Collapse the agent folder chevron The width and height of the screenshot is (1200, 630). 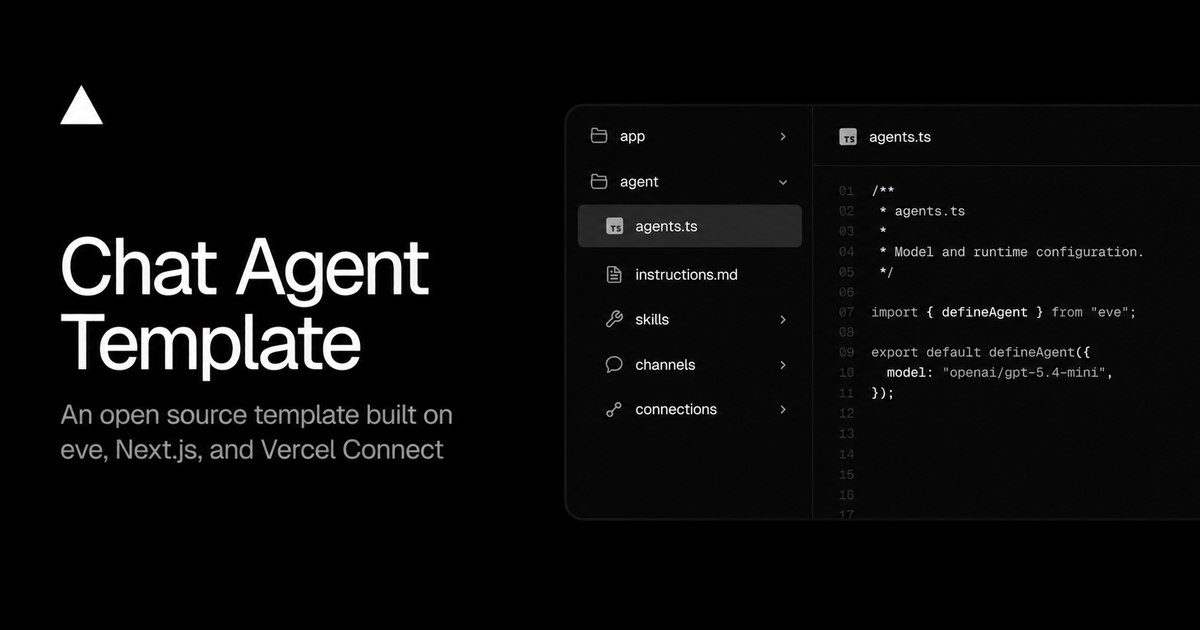click(783, 182)
